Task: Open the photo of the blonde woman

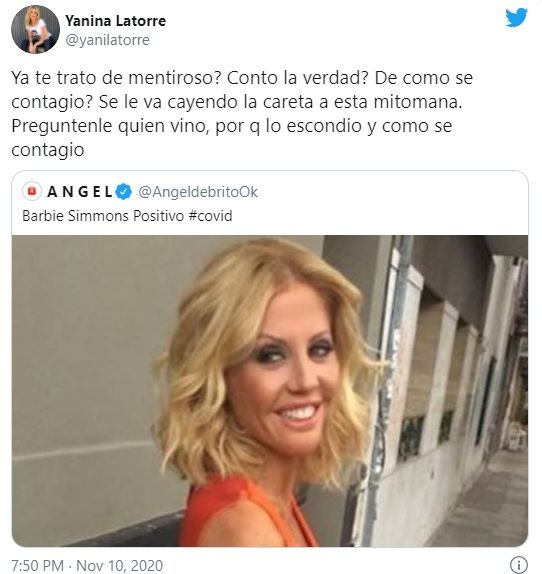Action: [x=270, y=391]
